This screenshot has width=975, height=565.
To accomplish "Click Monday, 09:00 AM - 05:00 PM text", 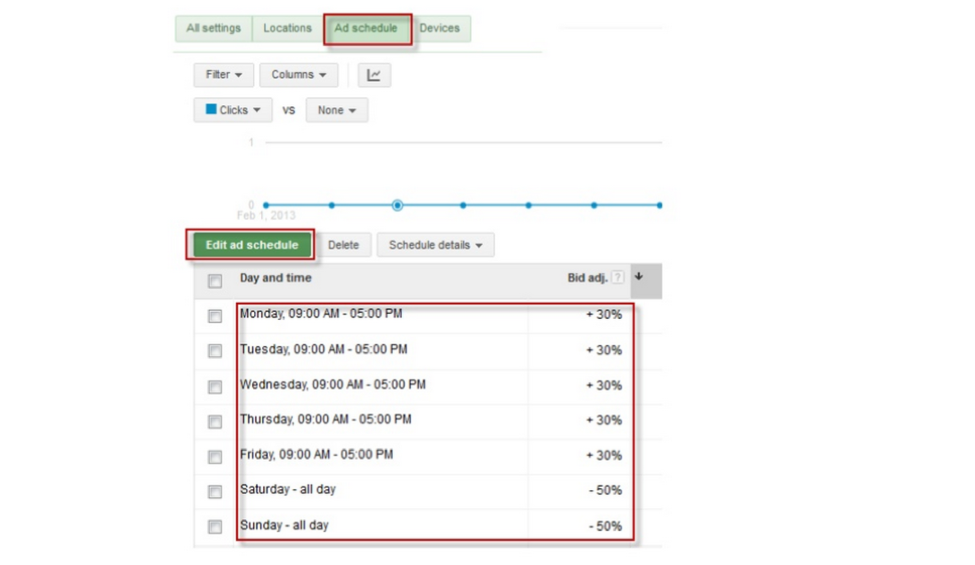I will click(x=321, y=314).
